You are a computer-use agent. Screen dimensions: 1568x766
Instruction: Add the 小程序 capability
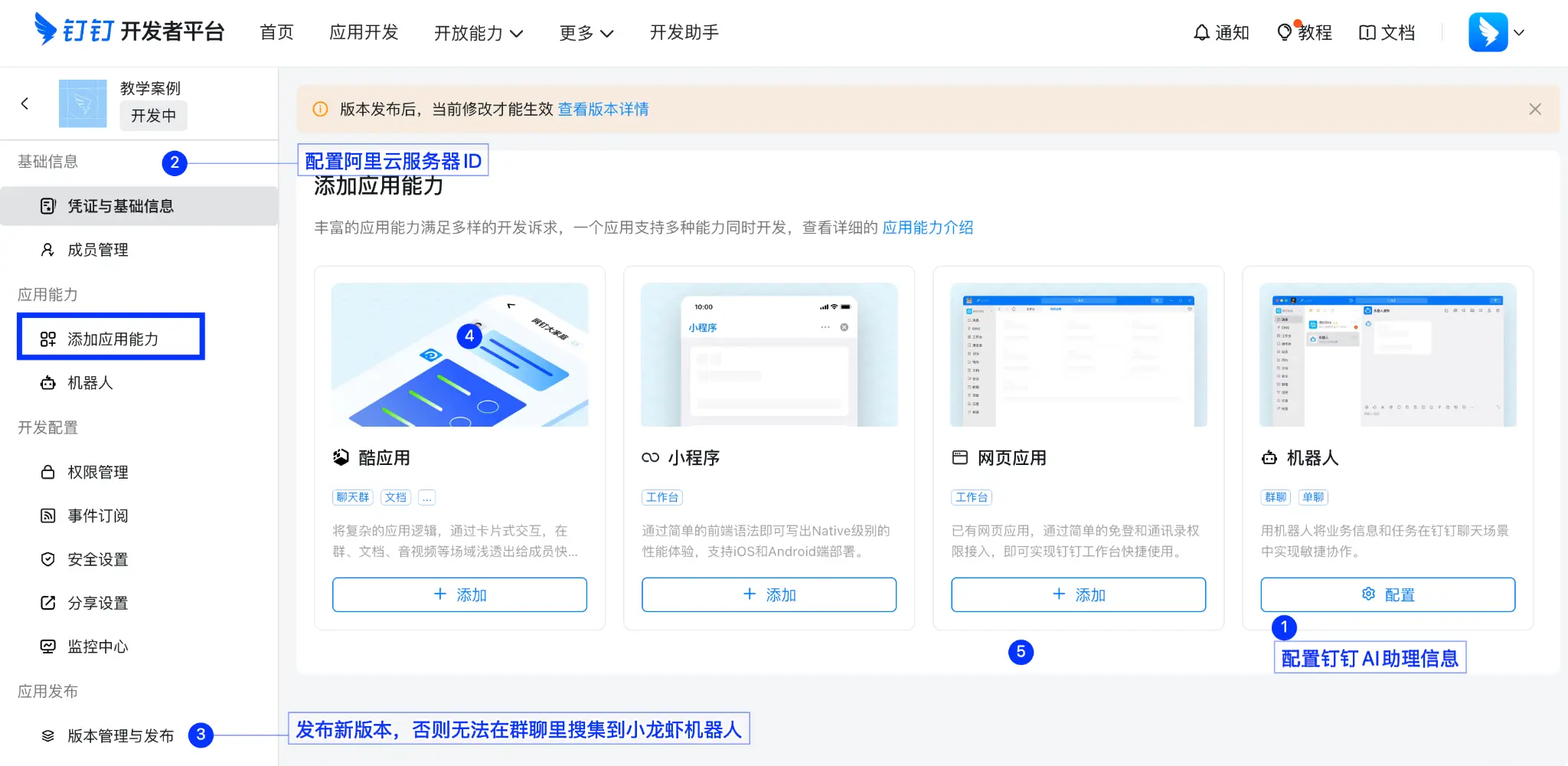769,594
